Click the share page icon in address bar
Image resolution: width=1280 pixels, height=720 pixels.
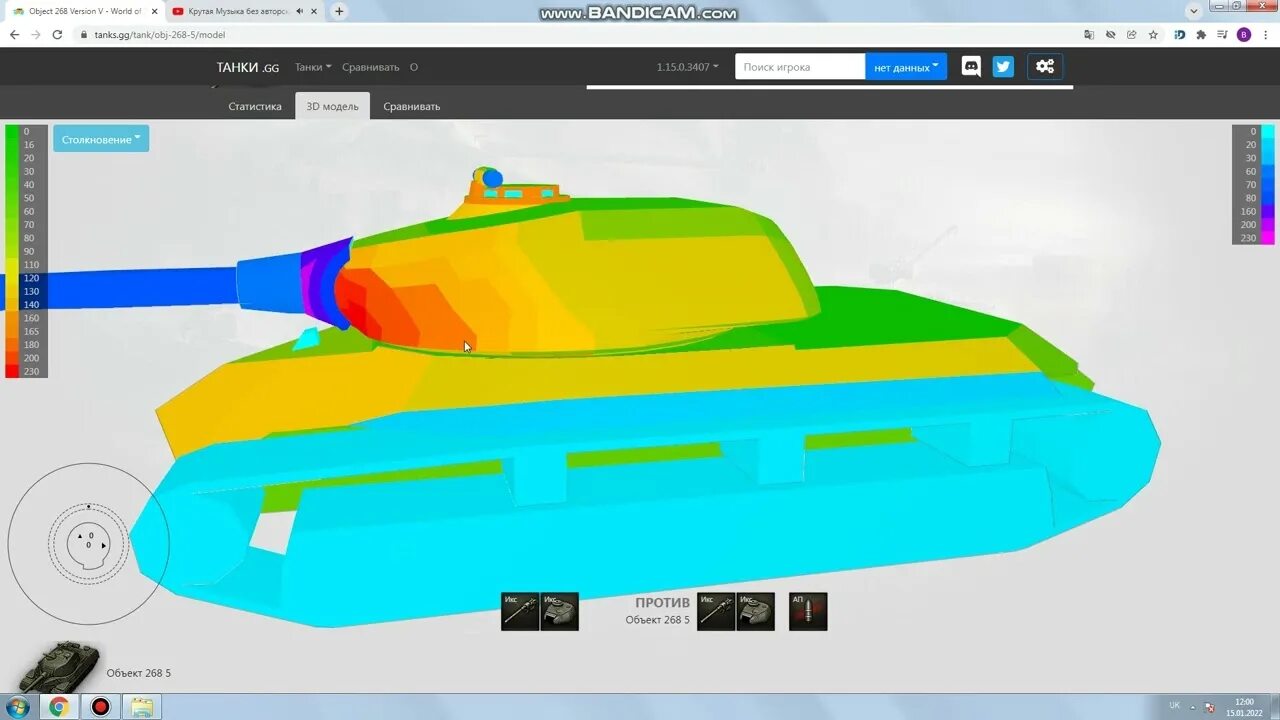click(1132, 34)
